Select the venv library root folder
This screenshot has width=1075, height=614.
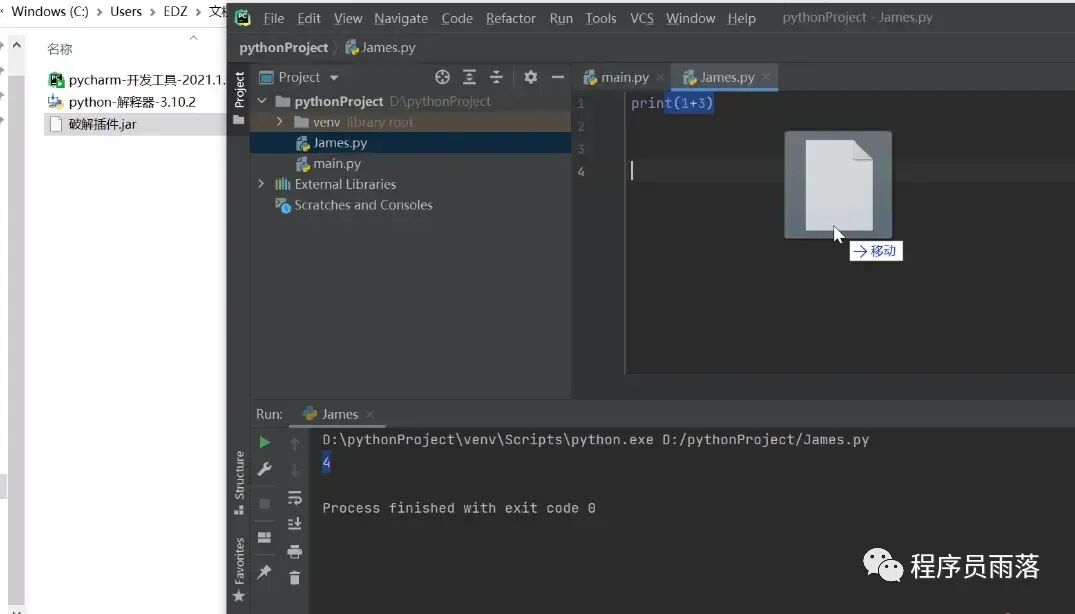pyautogui.click(x=410, y=122)
